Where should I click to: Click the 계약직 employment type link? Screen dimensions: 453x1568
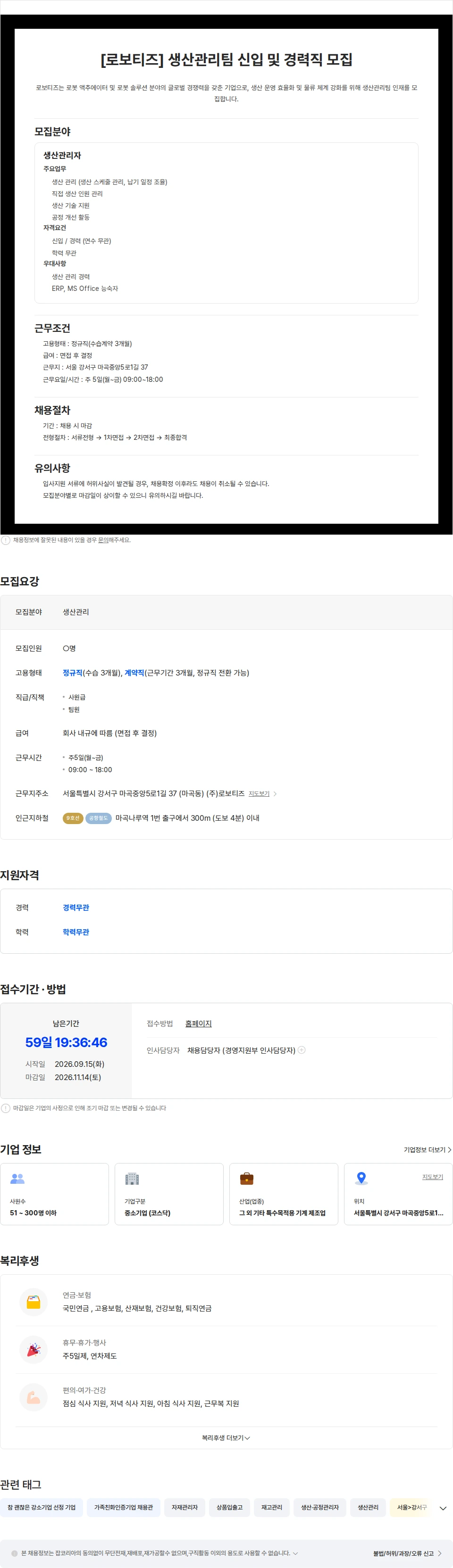pyautogui.click(x=134, y=673)
